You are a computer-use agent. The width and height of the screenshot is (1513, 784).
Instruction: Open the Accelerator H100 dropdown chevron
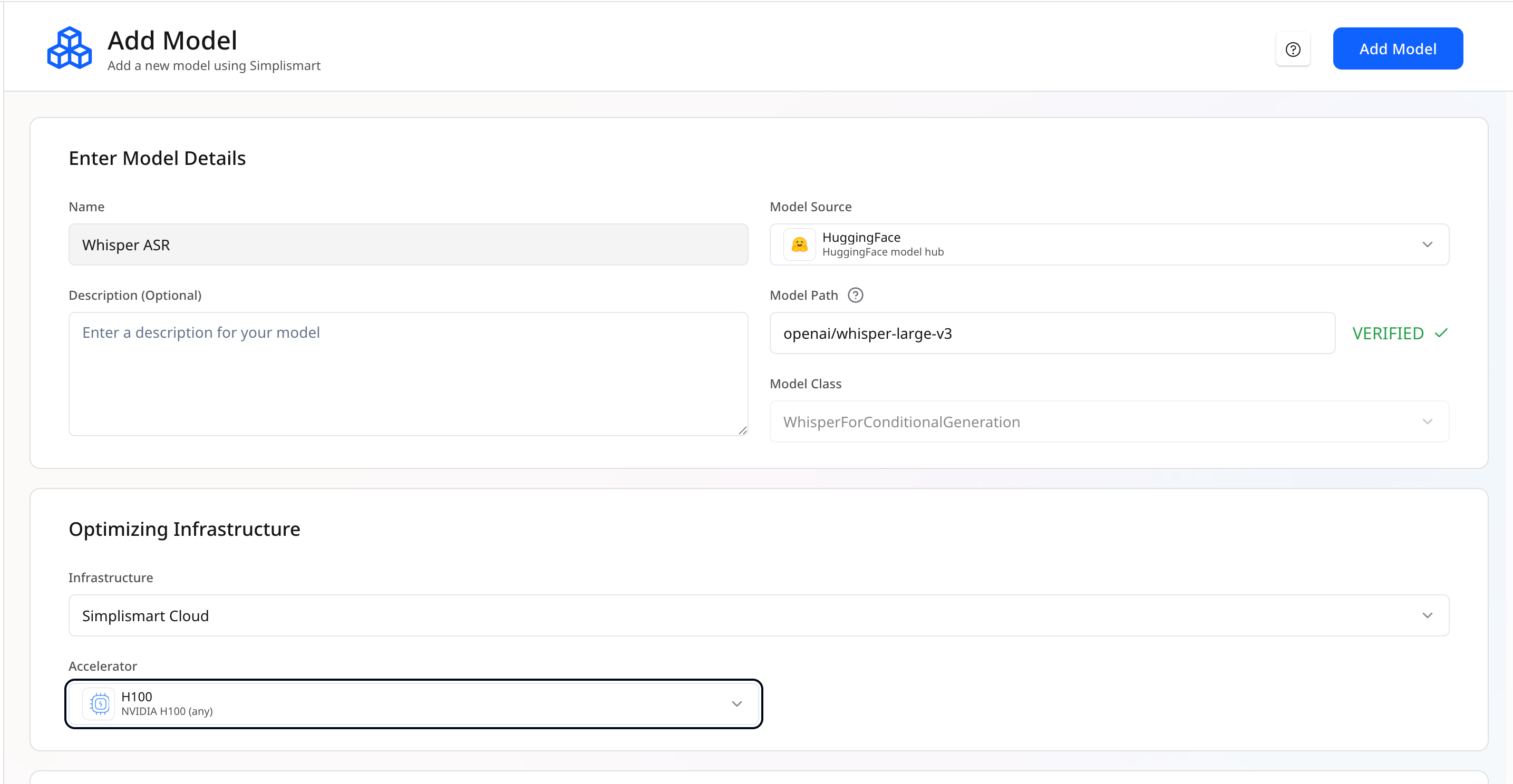click(x=736, y=703)
